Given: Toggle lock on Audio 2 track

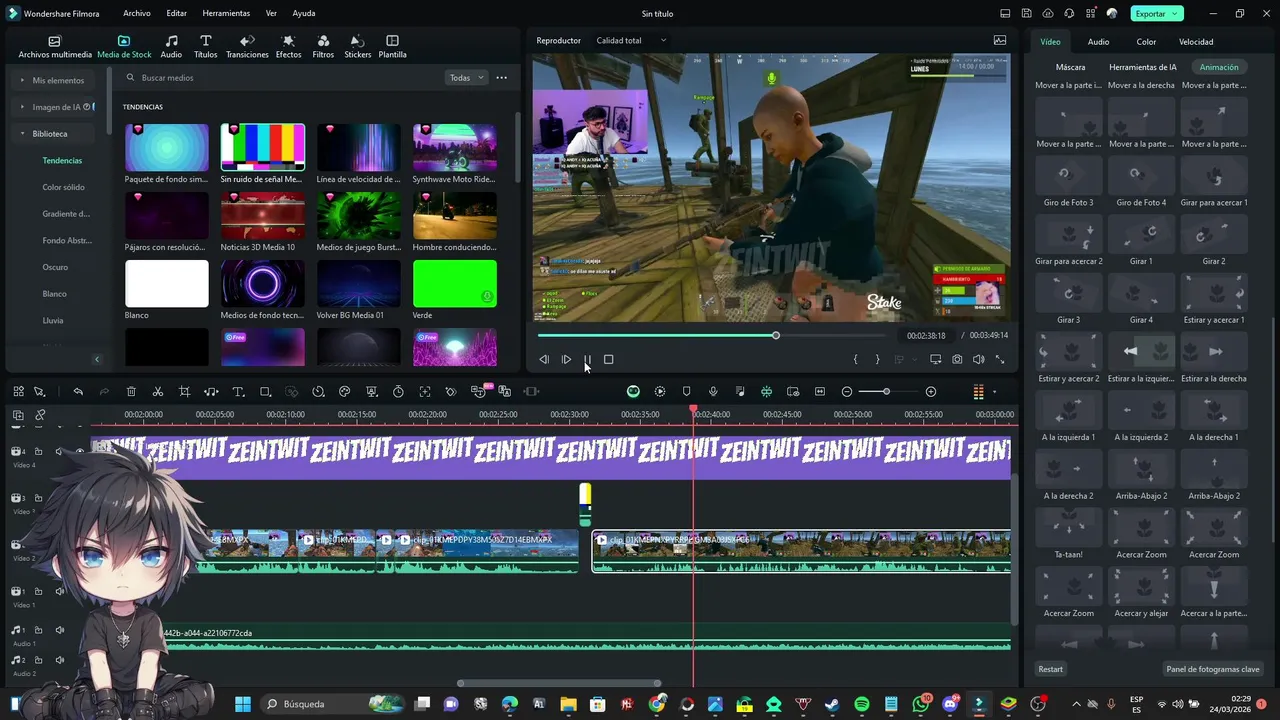Looking at the screenshot, I should (x=40, y=660).
